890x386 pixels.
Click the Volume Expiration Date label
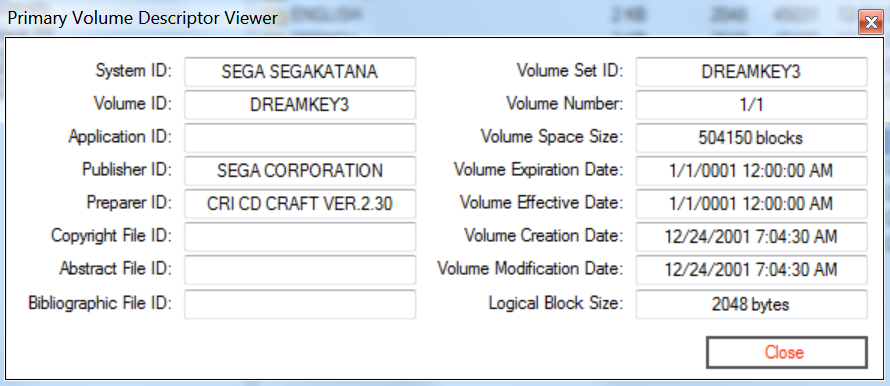[x=538, y=170]
